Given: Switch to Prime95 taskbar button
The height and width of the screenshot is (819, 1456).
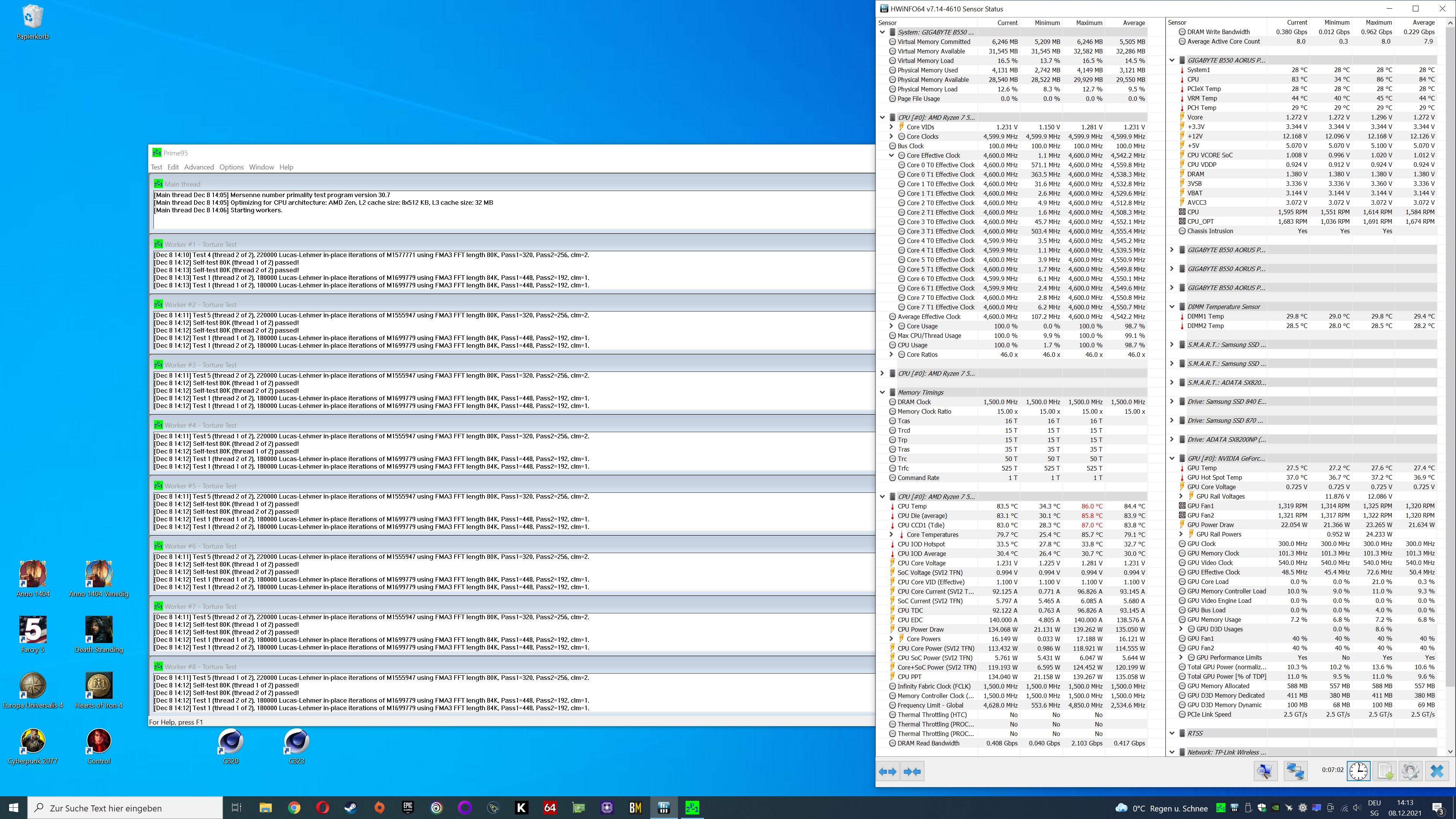Looking at the screenshot, I should click(x=692, y=808).
